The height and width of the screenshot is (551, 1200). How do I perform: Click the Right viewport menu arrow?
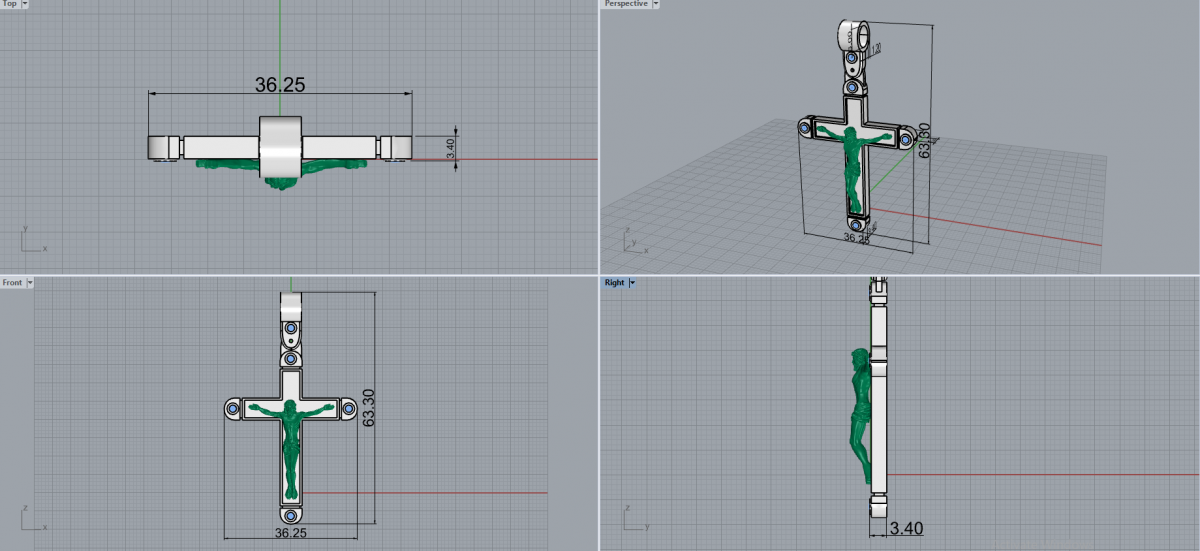coord(632,283)
